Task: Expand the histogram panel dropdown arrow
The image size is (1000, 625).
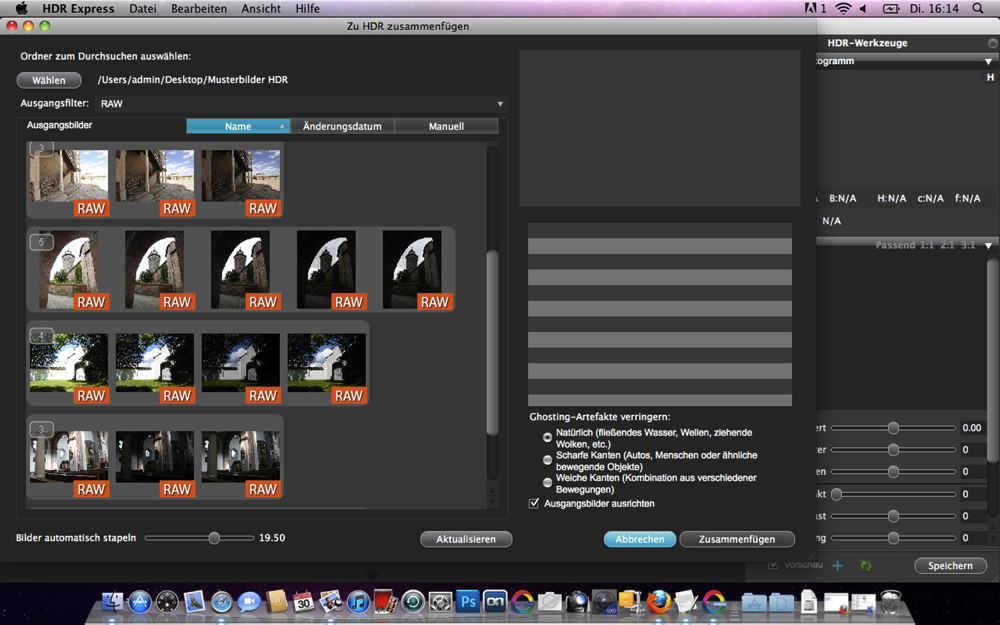Action: tap(988, 62)
